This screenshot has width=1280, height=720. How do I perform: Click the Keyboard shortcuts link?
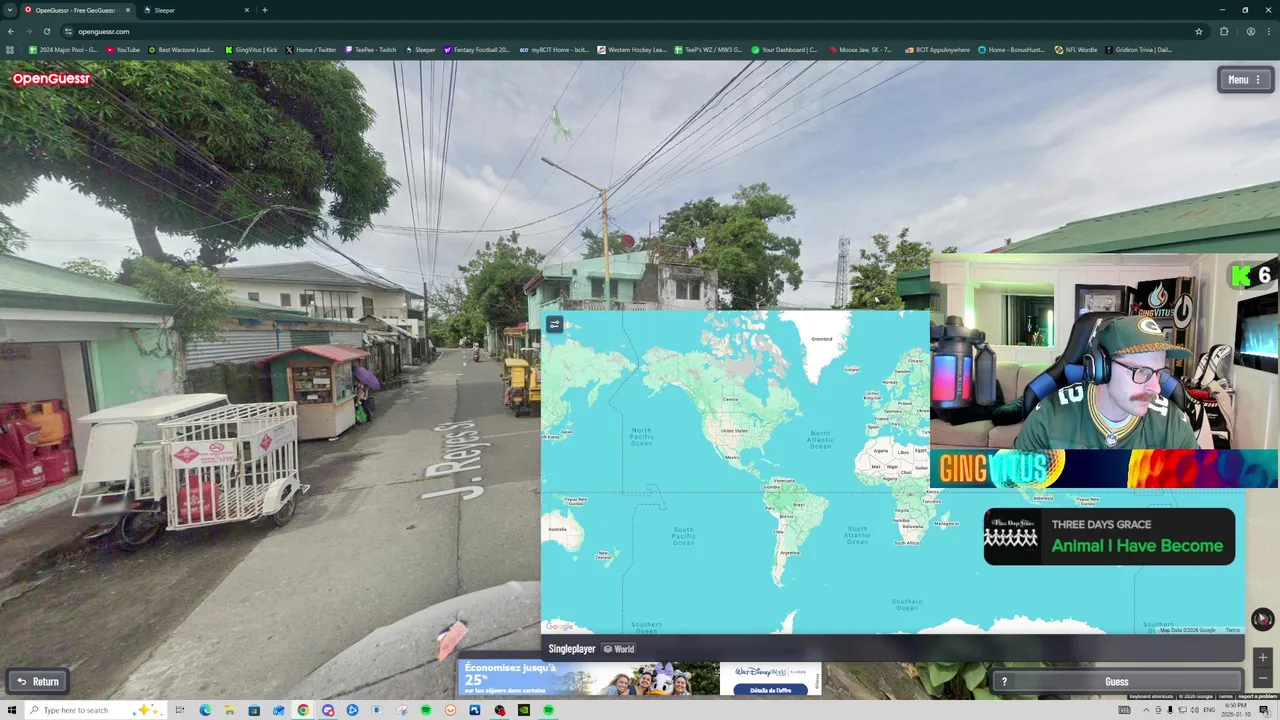pyautogui.click(x=1151, y=696)
